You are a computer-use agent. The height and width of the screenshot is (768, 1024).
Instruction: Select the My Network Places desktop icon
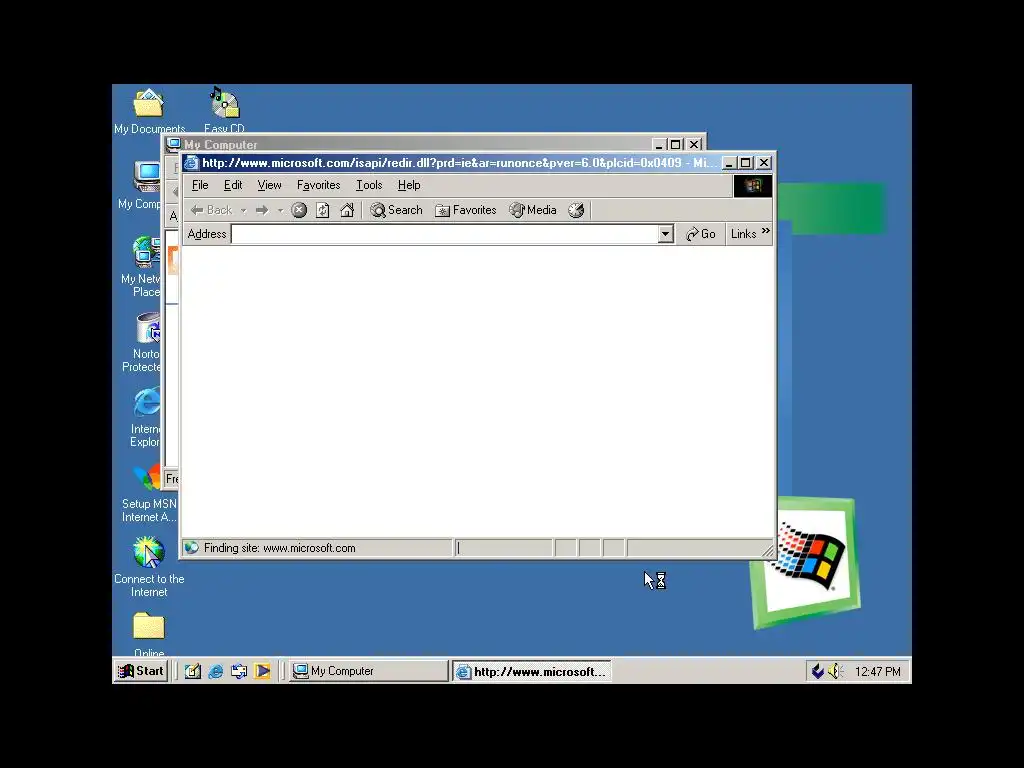pos(141,266)
